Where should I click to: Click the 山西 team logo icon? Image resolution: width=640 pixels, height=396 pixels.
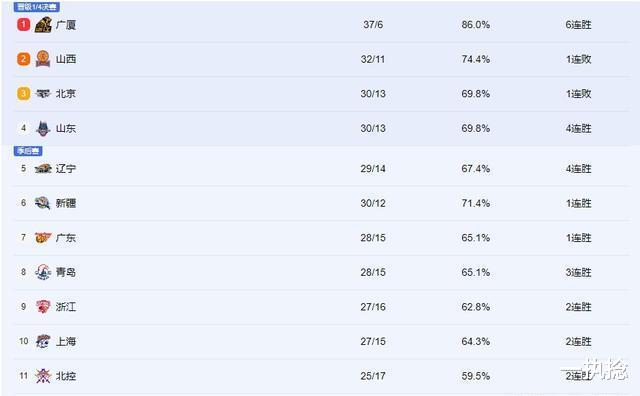pos(43,59)
